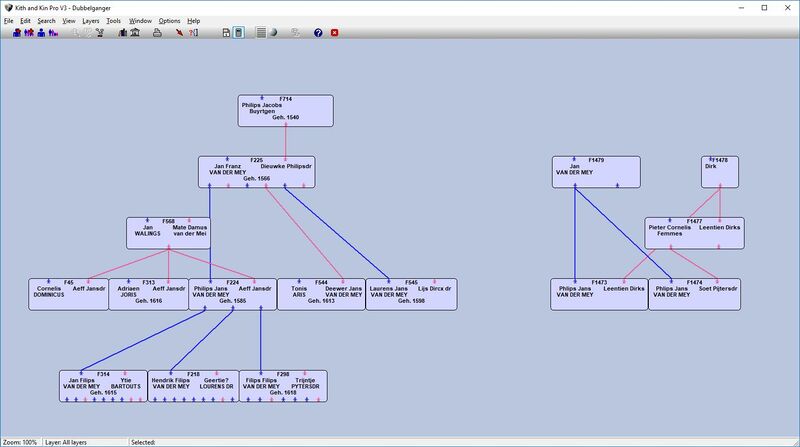Select family box F314 Jan Filips
800x447 pixels.
[x=102, y=386]
